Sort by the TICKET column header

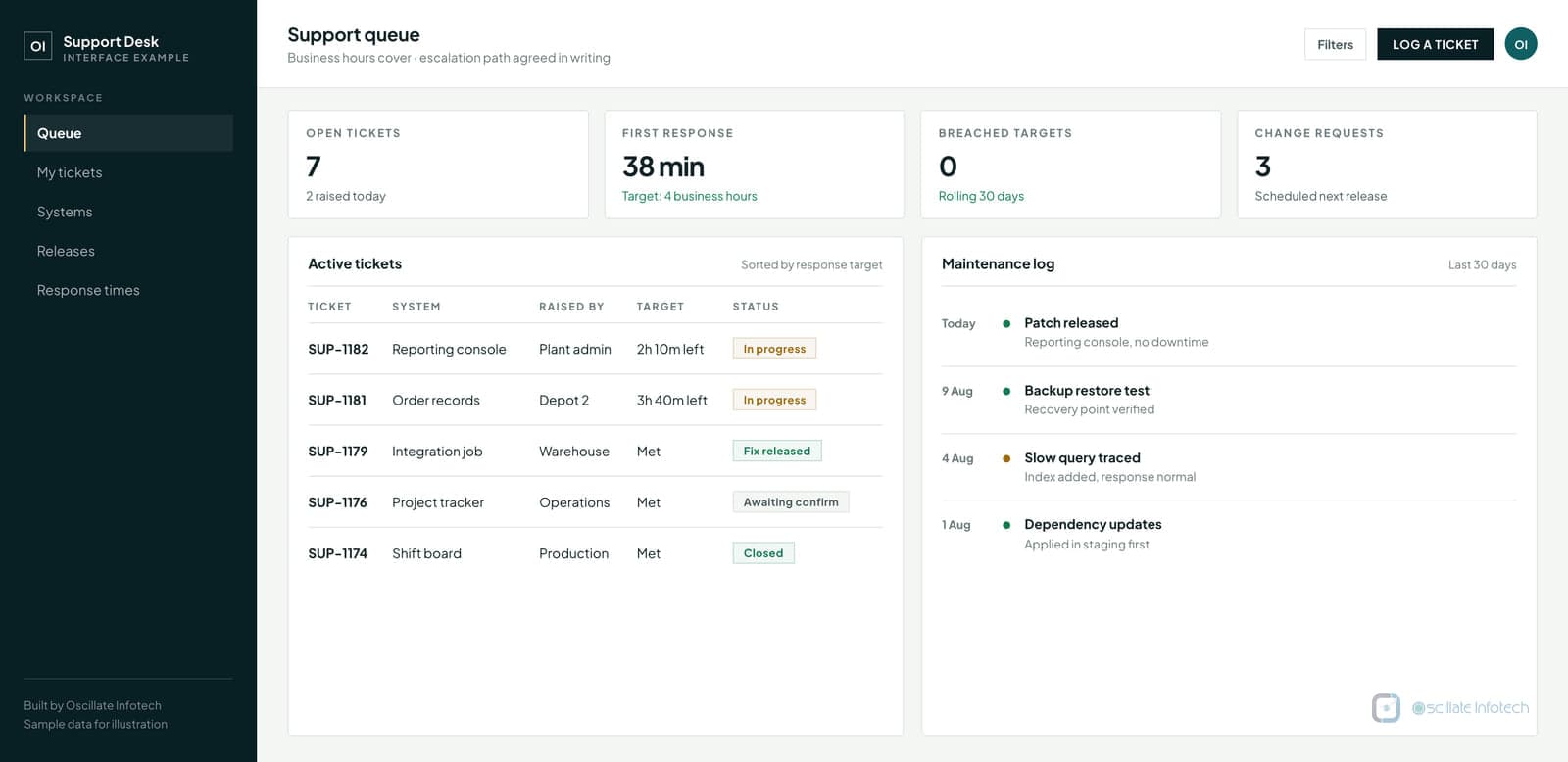point(329,307)
